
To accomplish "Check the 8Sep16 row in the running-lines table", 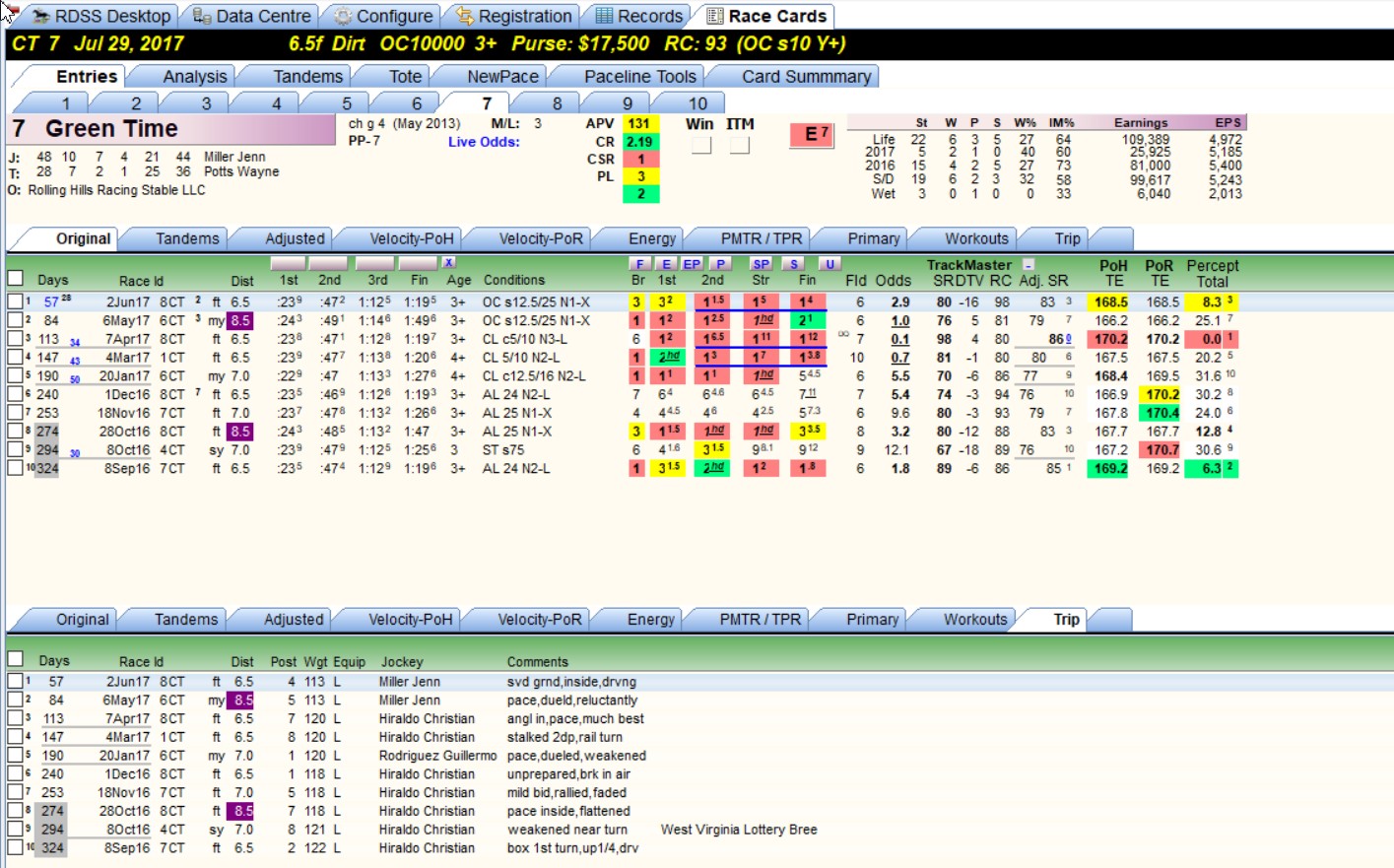I will tap(15, 468).
